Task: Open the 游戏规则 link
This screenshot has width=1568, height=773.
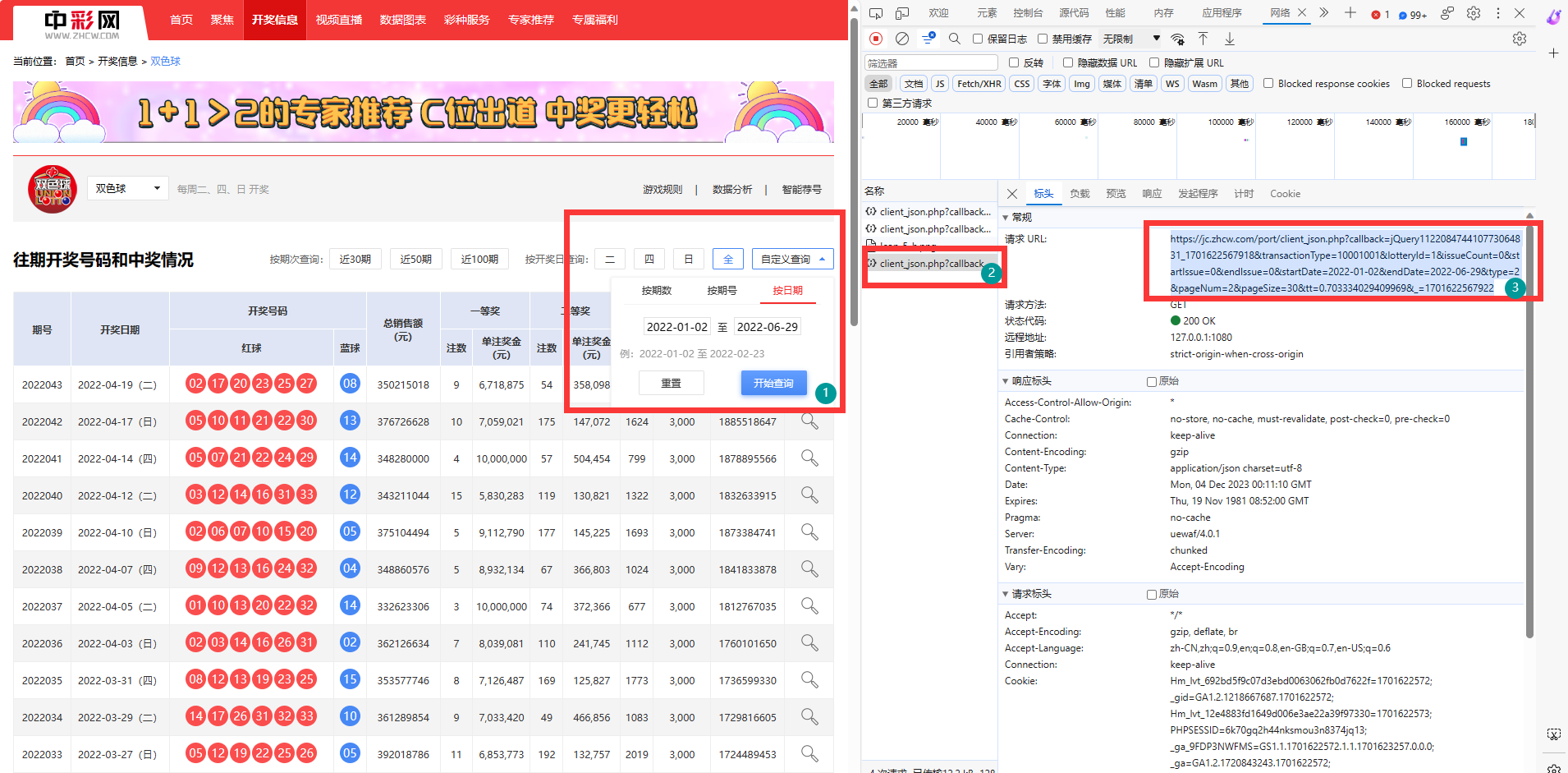Action: [662, 190]
